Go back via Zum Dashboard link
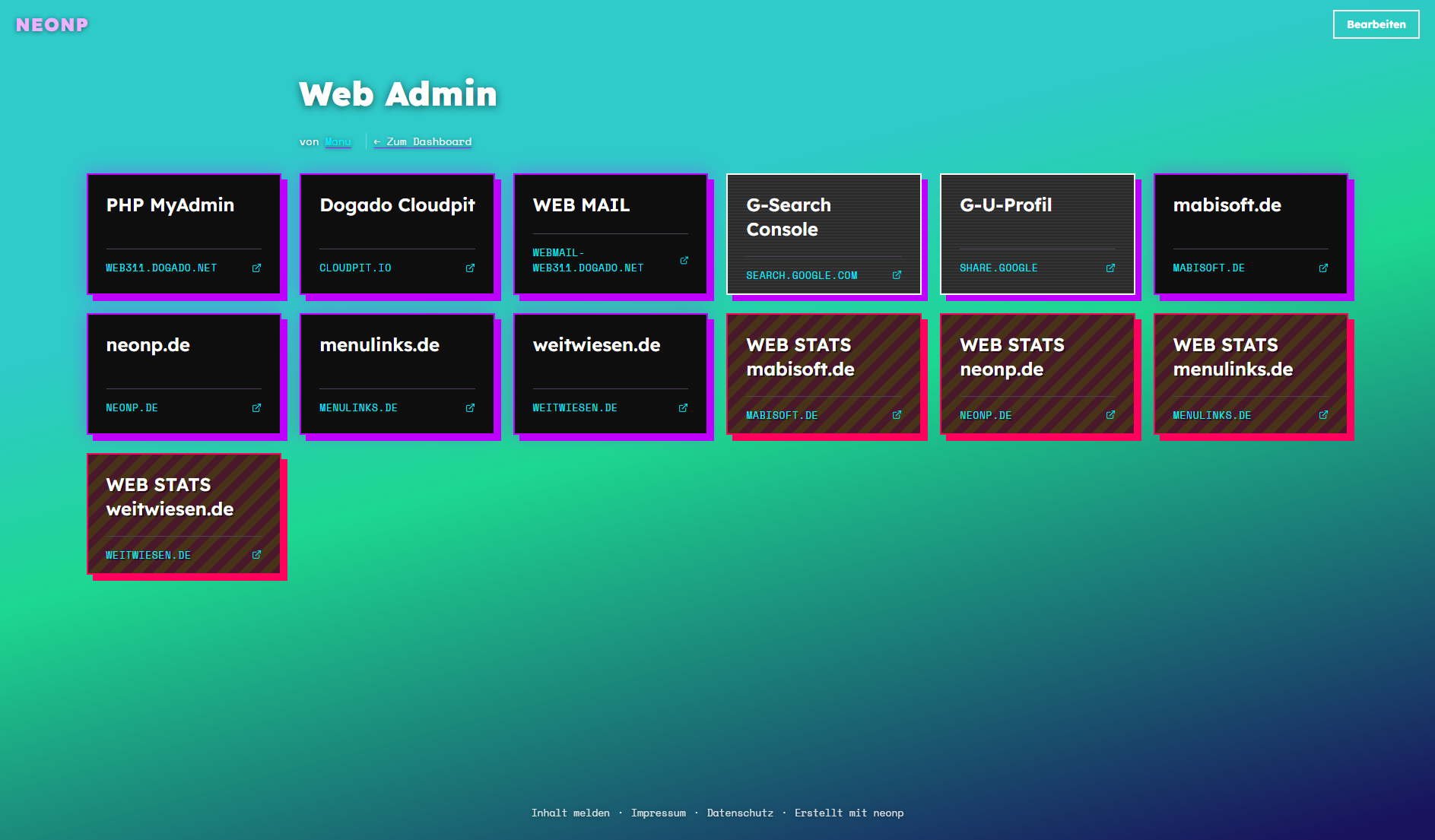1435x840 pixels. (422, 142)
